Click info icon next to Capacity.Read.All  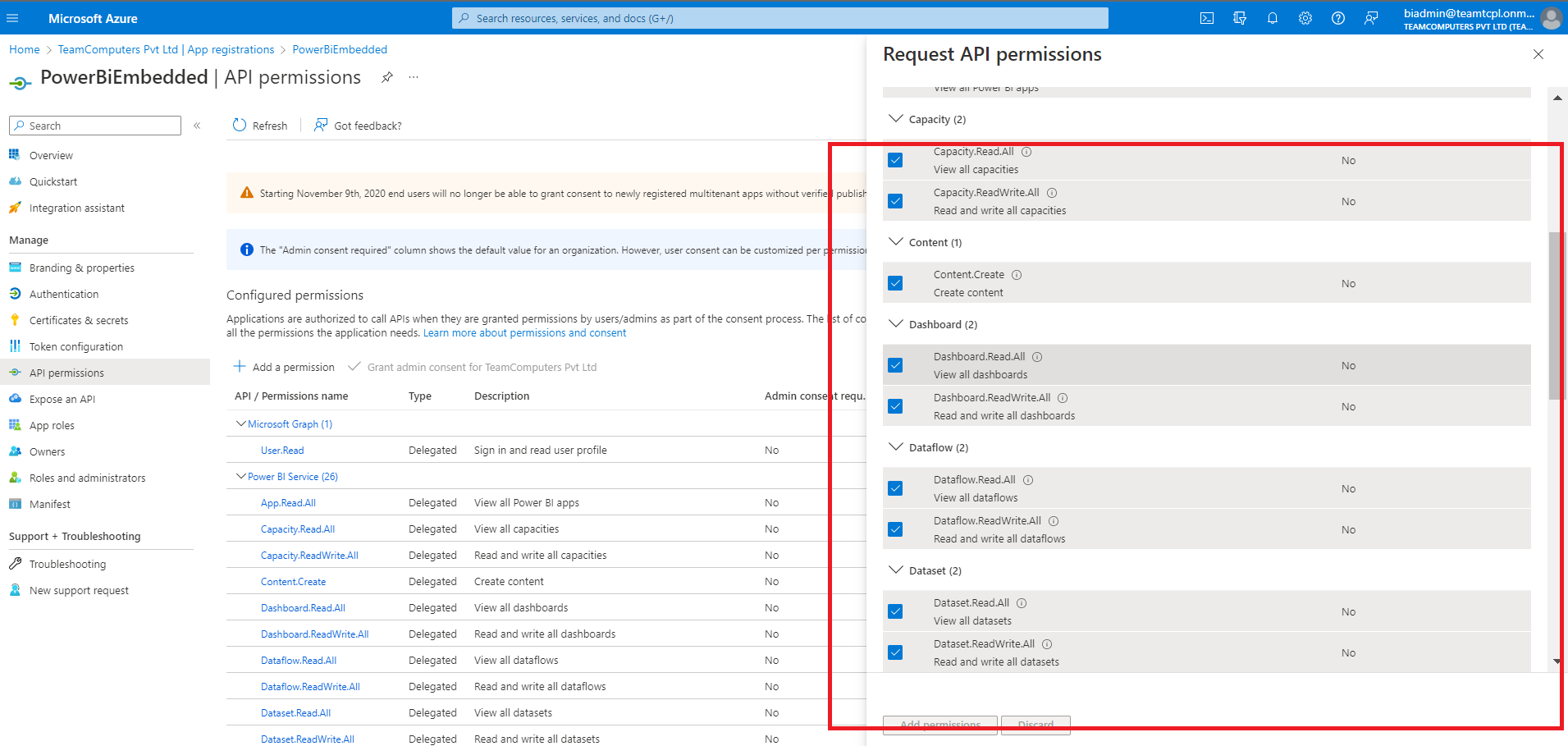[1026, 152]
